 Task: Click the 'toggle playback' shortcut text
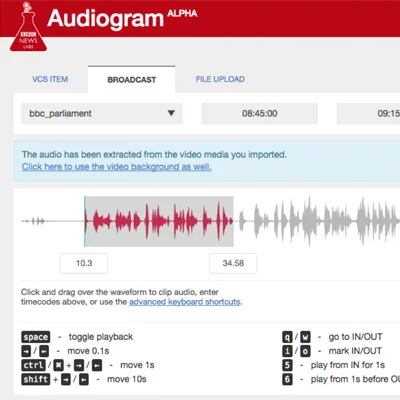tap(101, 337)
